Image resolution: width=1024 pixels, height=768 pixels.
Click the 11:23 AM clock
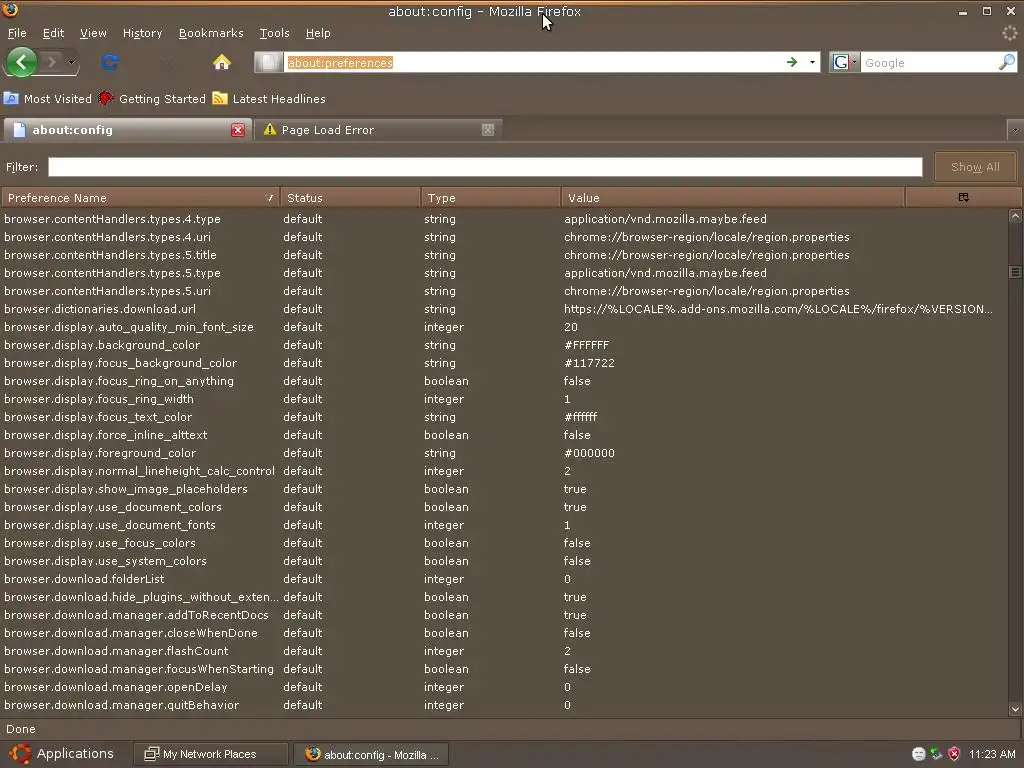992,754
